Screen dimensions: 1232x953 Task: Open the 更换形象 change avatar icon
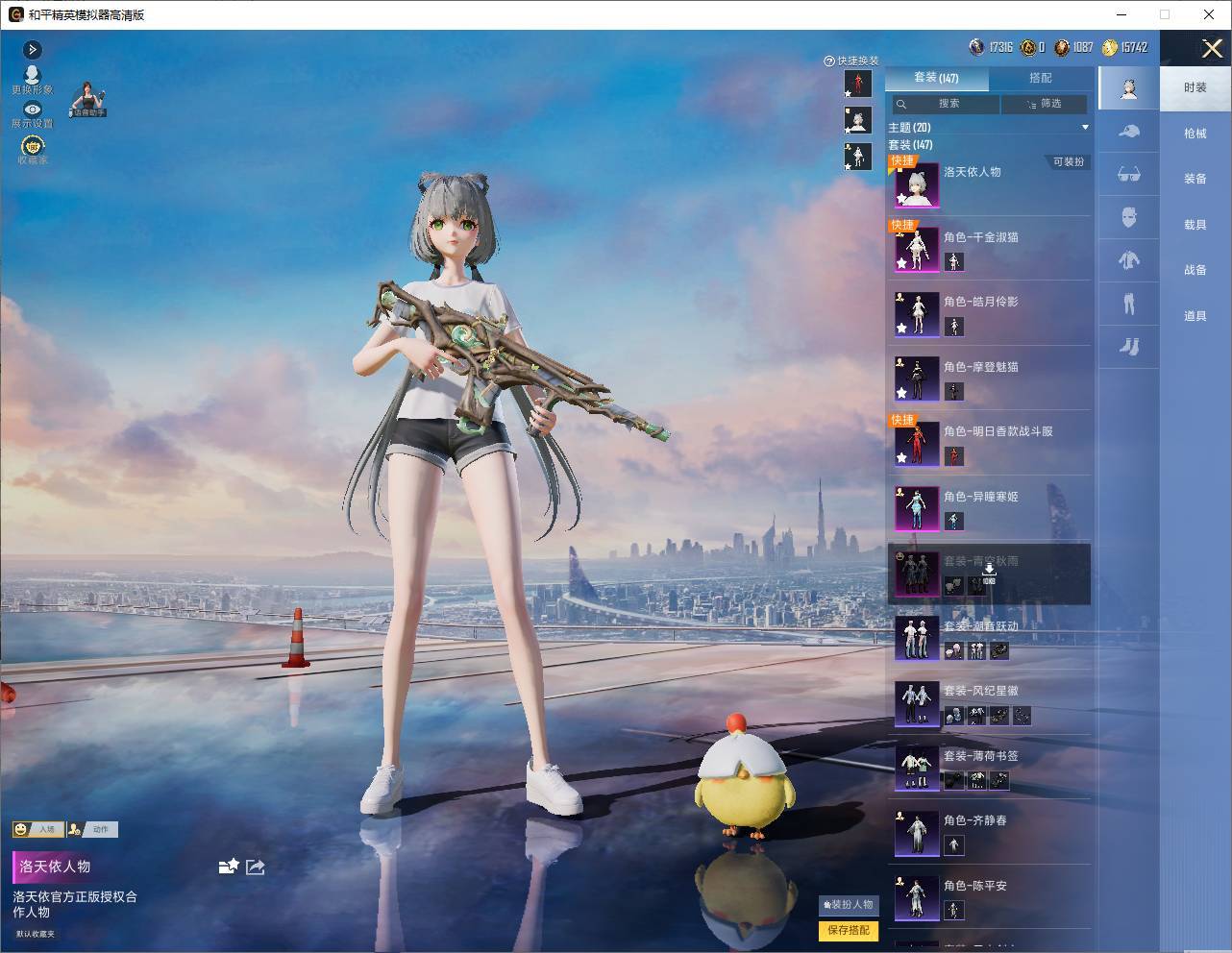[x=32, y=76]
